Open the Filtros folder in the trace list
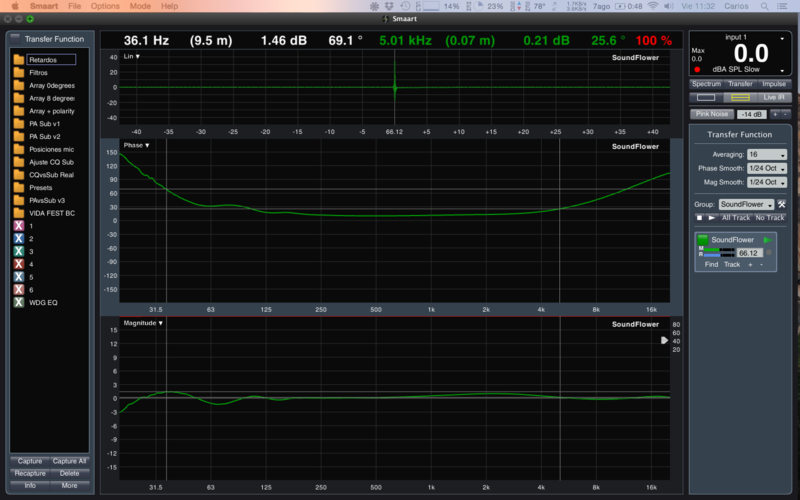 [x=38, y=73]
